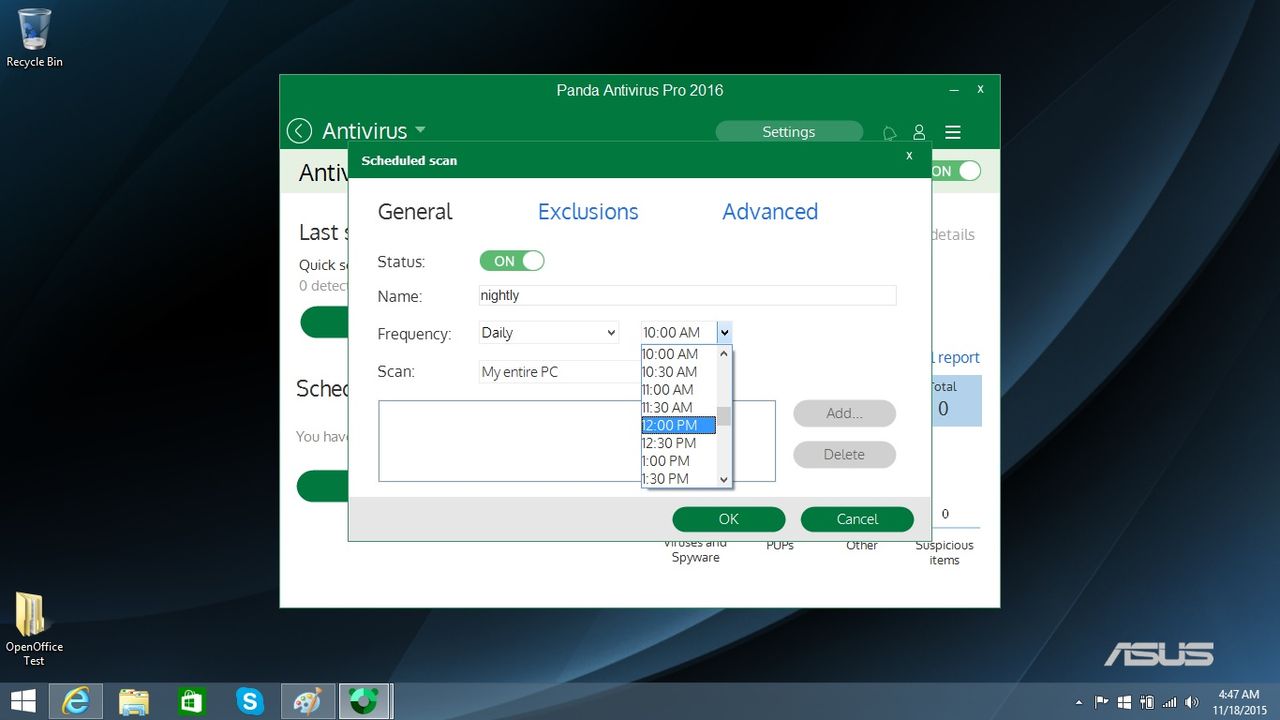Click the time list scrollbar thumb
1280x720 pixels.
tap(725, 416)
